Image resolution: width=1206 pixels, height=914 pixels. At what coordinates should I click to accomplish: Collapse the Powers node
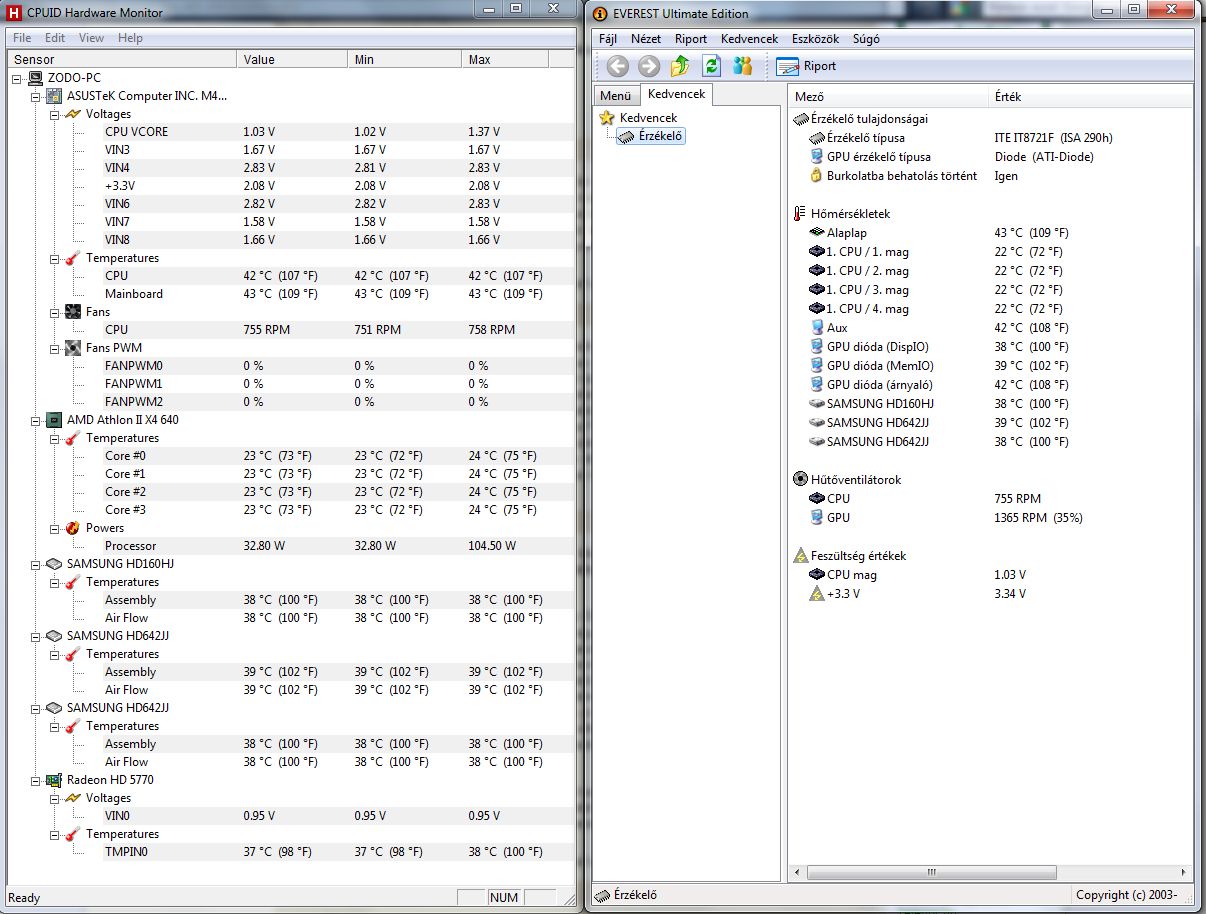pos(55,528)
